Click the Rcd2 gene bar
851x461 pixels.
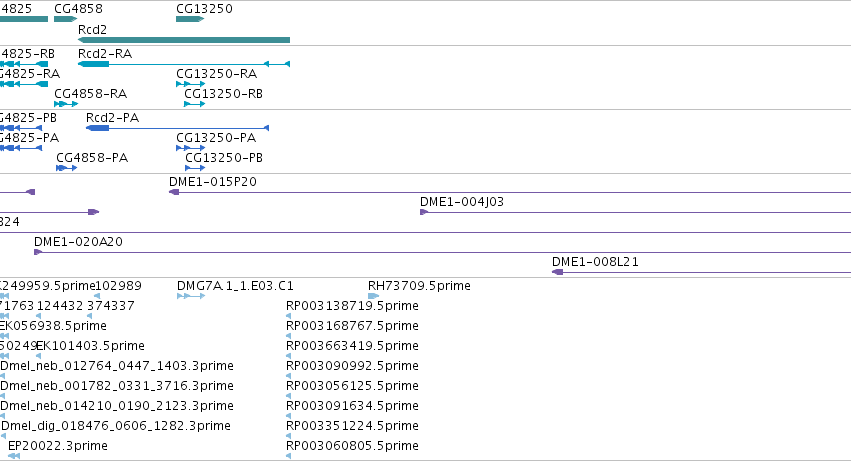[x=184, y=40]
